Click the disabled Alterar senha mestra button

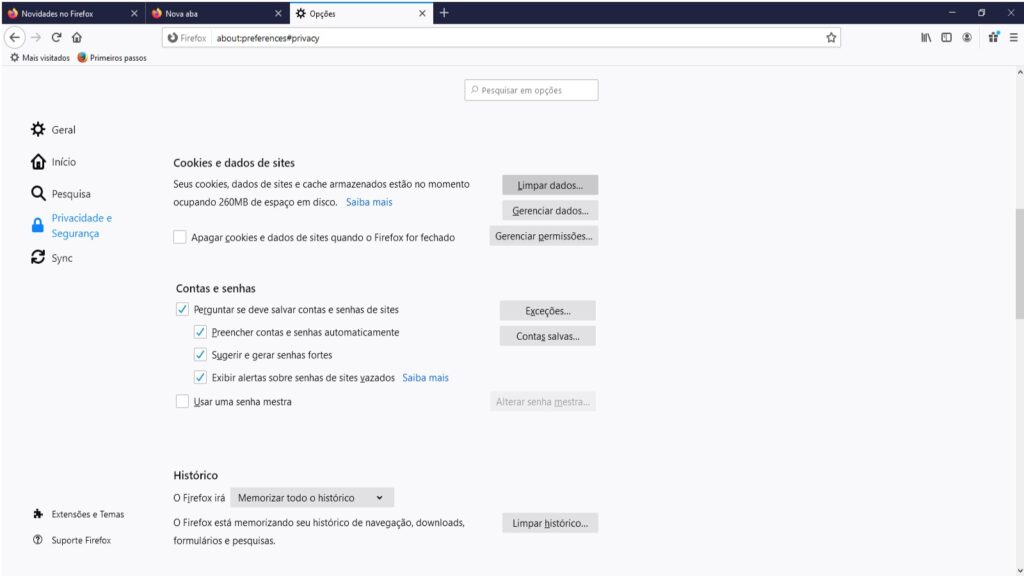543,402
